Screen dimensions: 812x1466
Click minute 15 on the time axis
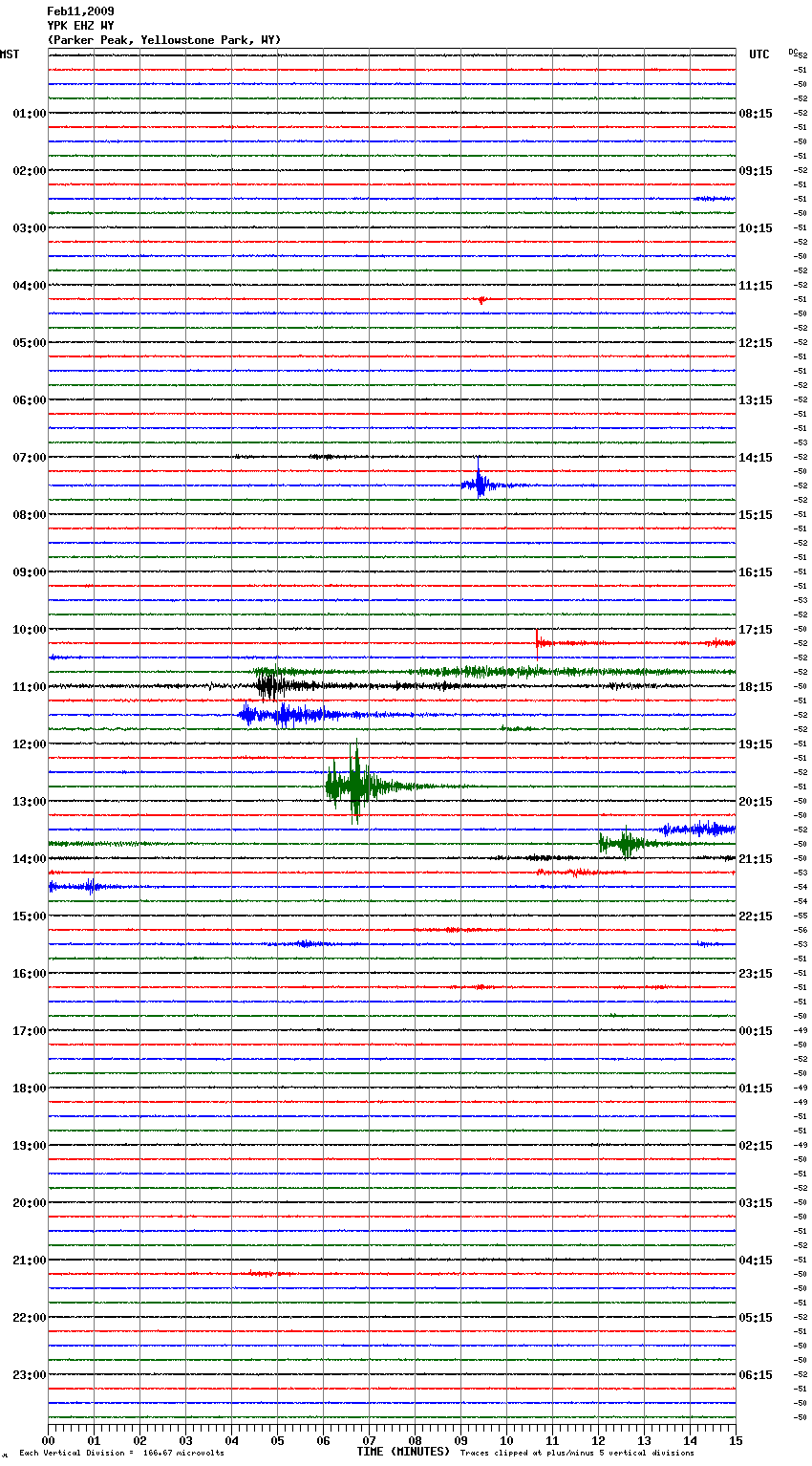tap(736, 1440)
